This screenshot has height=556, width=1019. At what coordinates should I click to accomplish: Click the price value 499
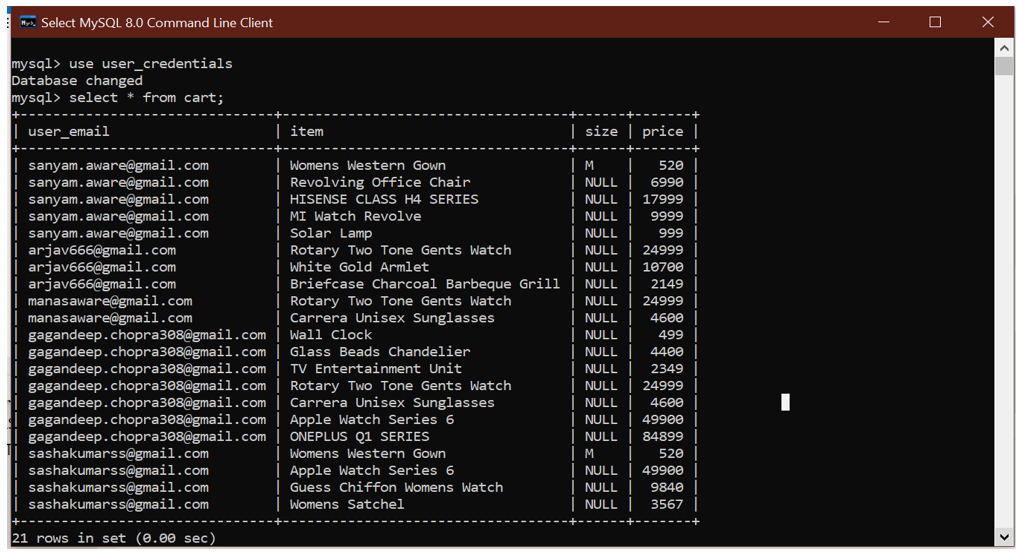(x=671, y=335)
